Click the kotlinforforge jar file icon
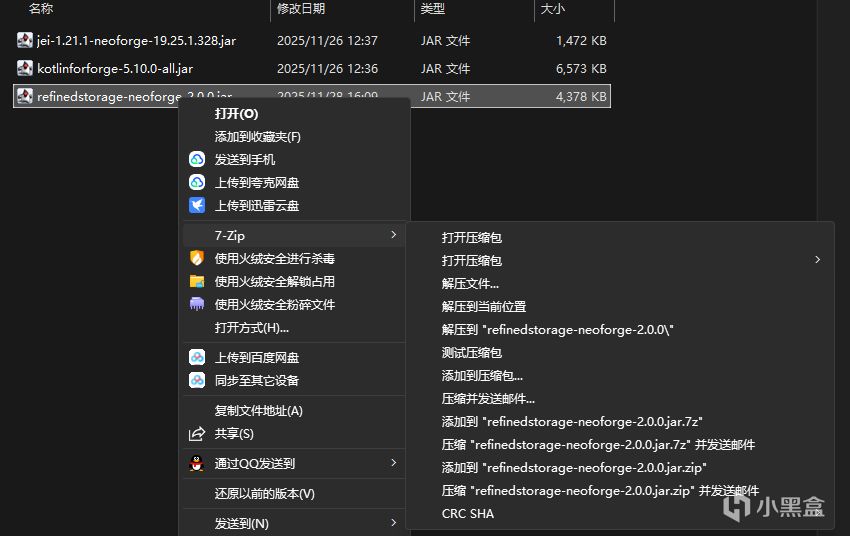 coord(25,68)
